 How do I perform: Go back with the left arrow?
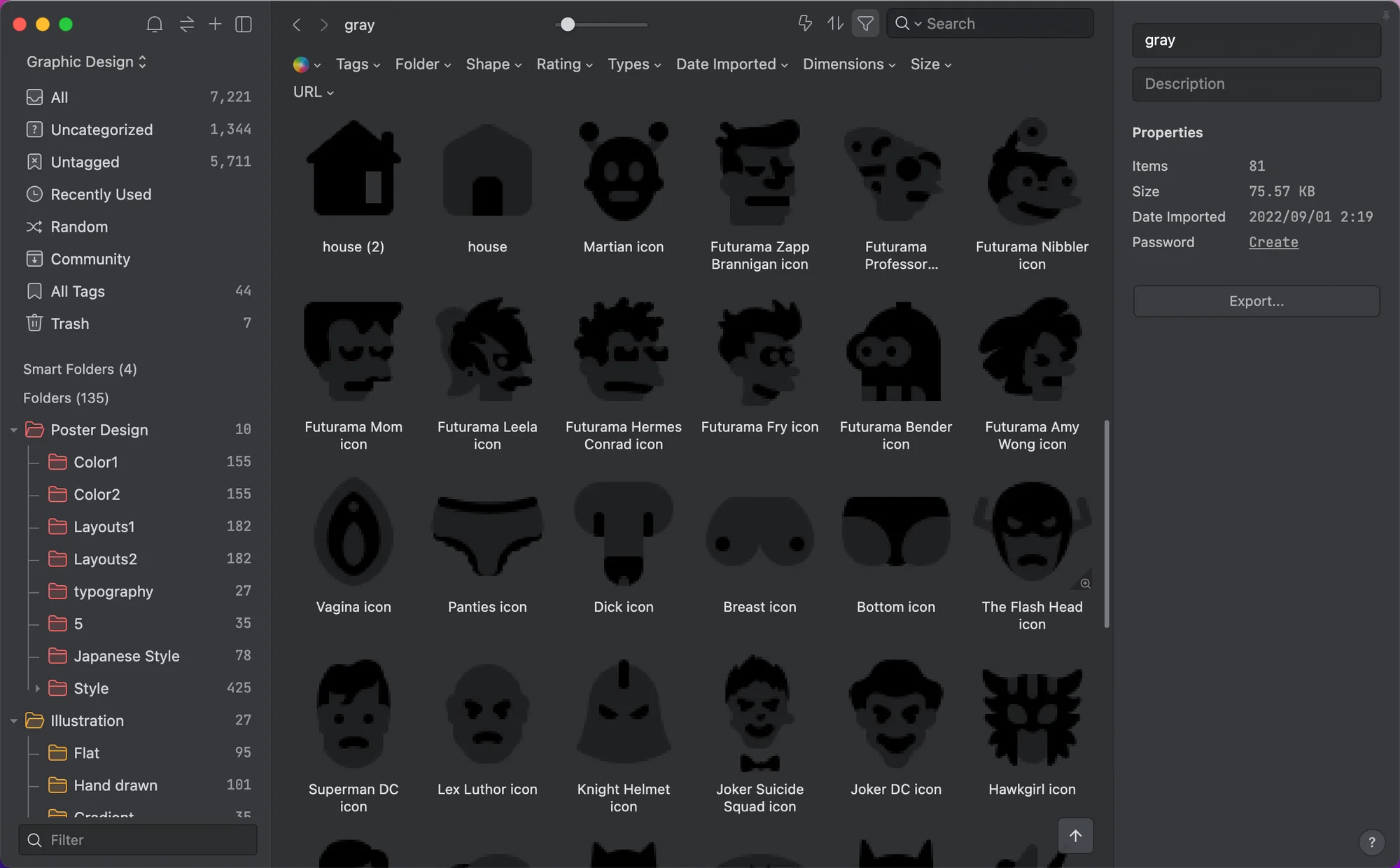pos(297,24)
